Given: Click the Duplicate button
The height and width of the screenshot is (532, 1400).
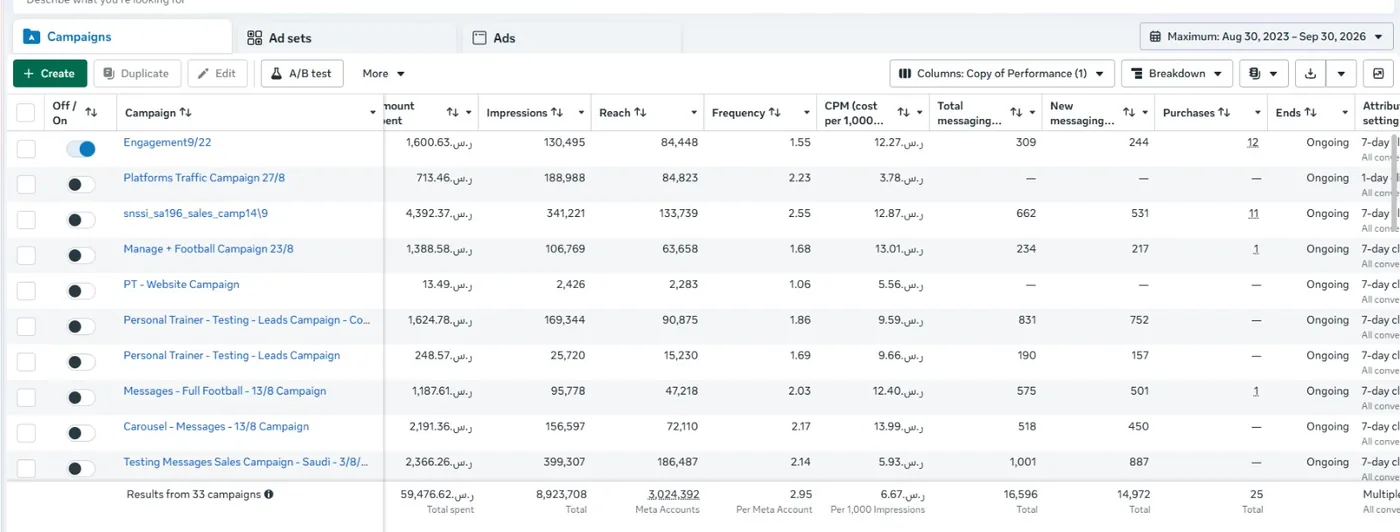Looking at the screenshot, I should tap(138, 74).
